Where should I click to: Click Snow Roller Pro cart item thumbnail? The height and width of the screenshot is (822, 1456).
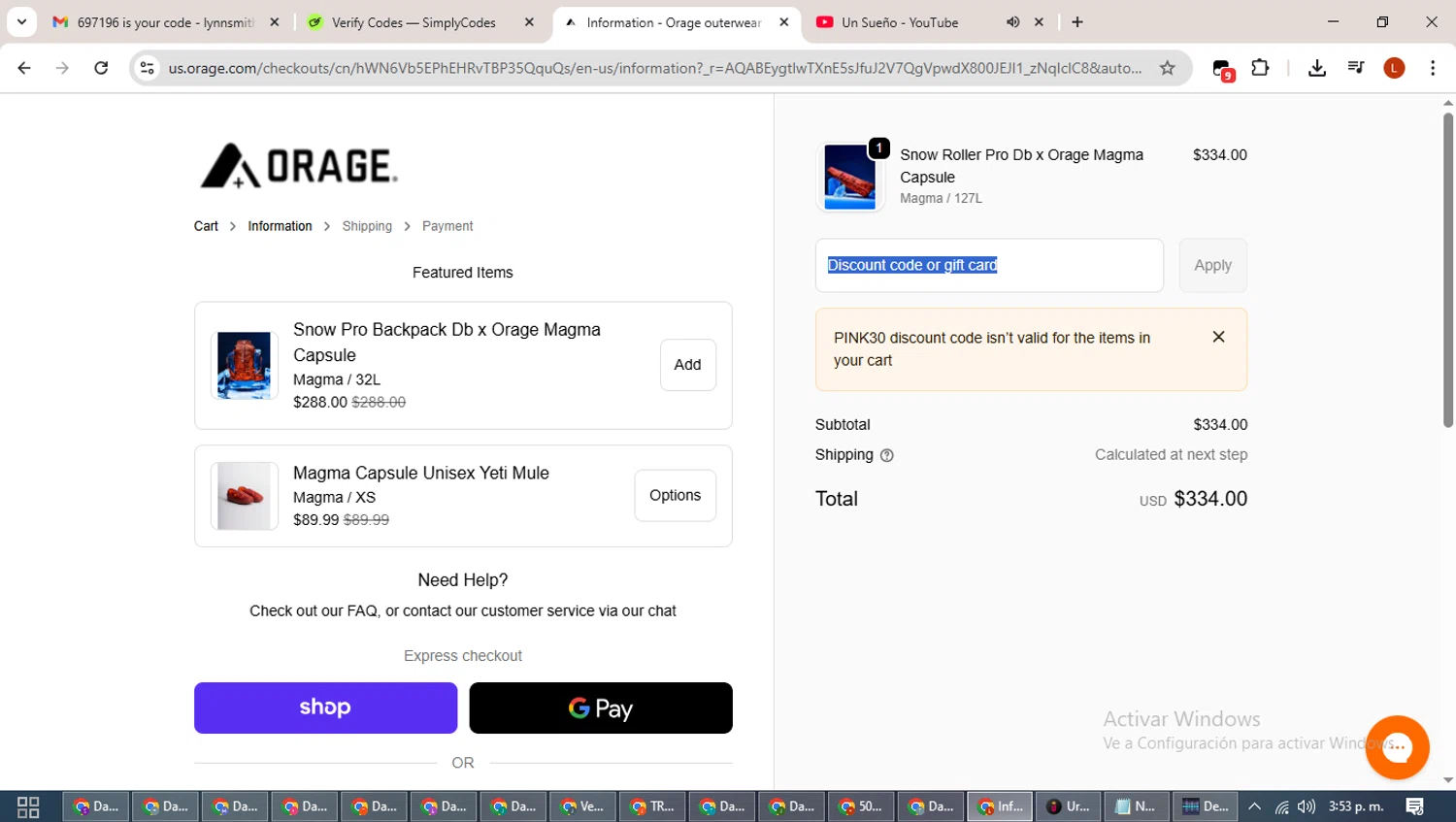[849, 177]
